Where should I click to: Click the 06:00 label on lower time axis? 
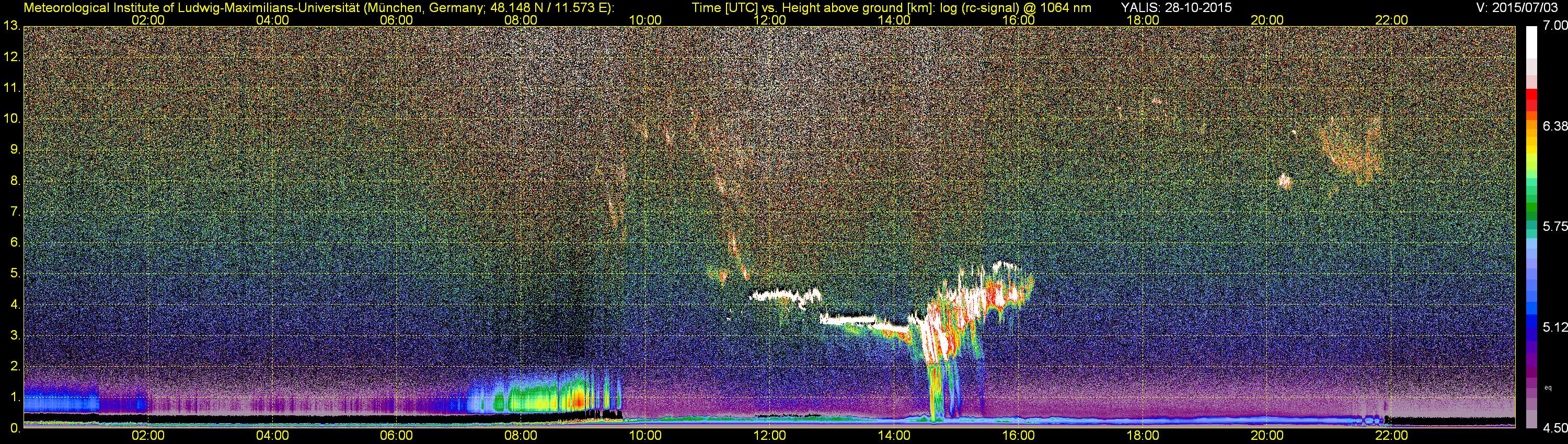click(396, 436)
